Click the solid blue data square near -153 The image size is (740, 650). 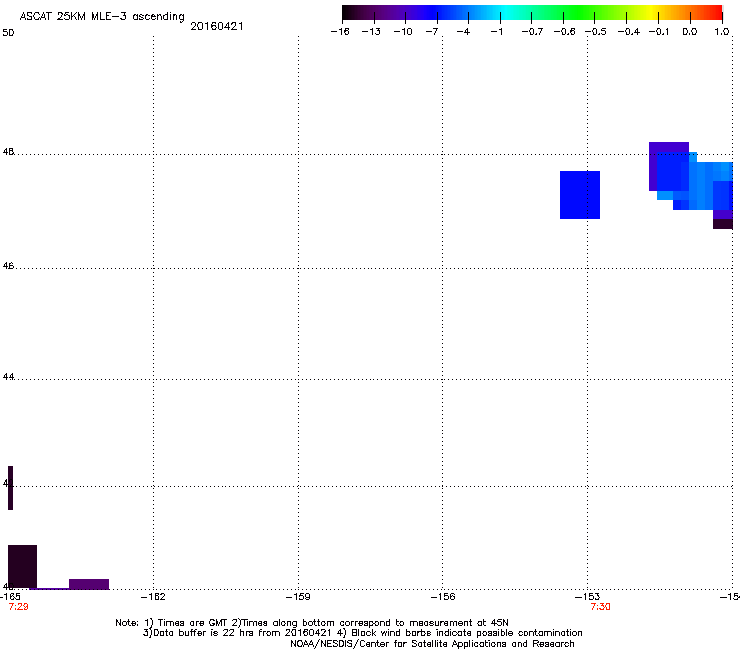(x=580, y=195)
